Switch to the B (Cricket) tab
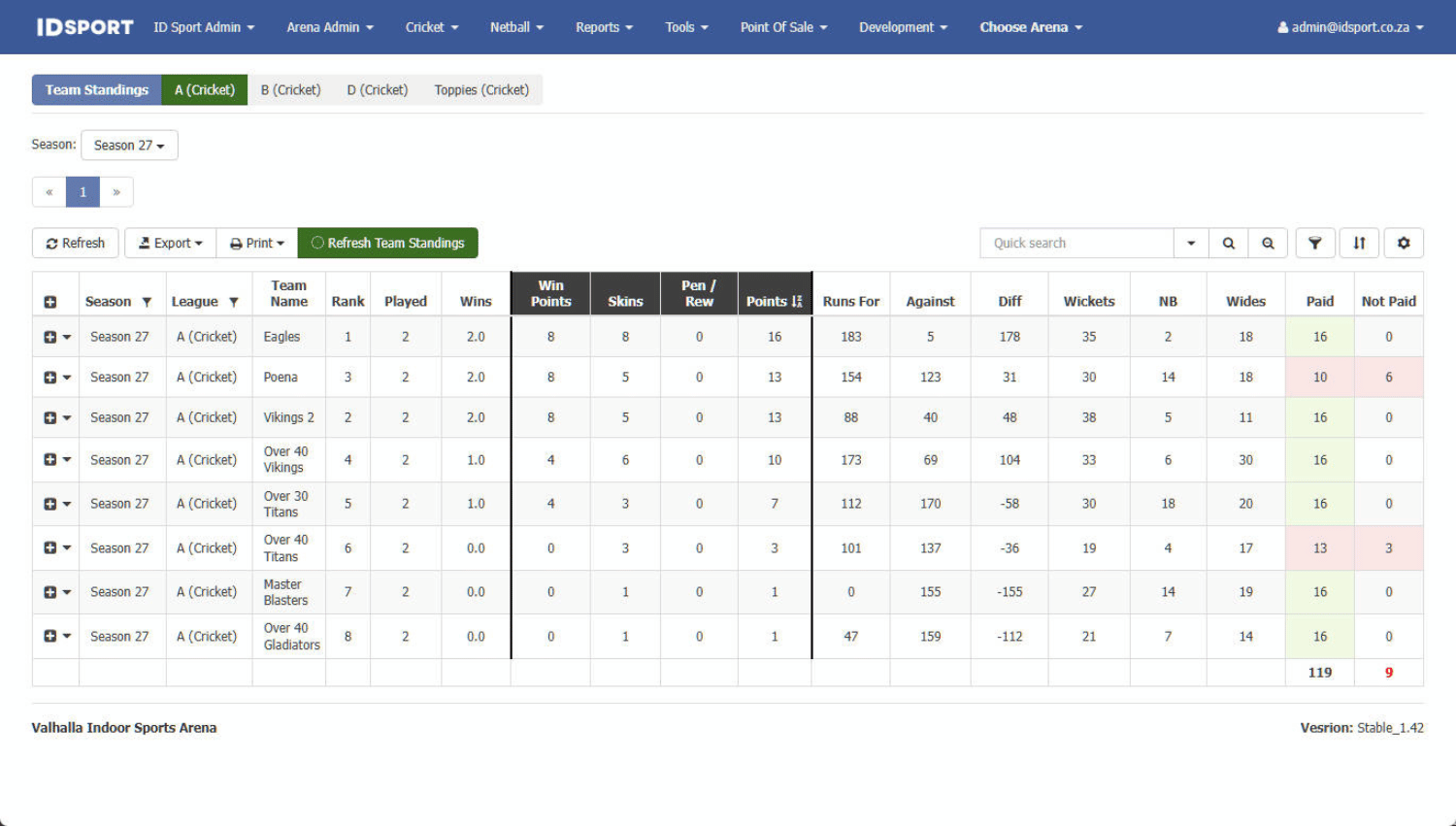Viewport: 1456px width, 827px height. (290, 90)
